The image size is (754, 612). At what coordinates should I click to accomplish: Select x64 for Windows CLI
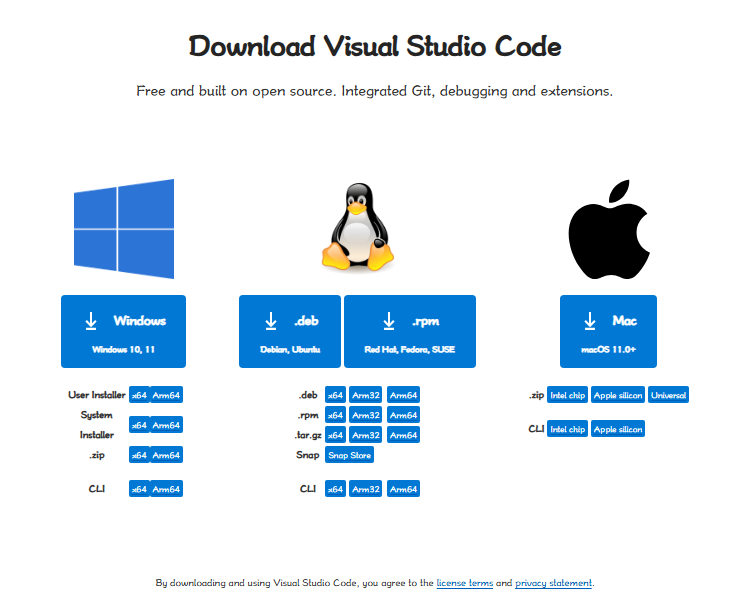pos(139,489)
